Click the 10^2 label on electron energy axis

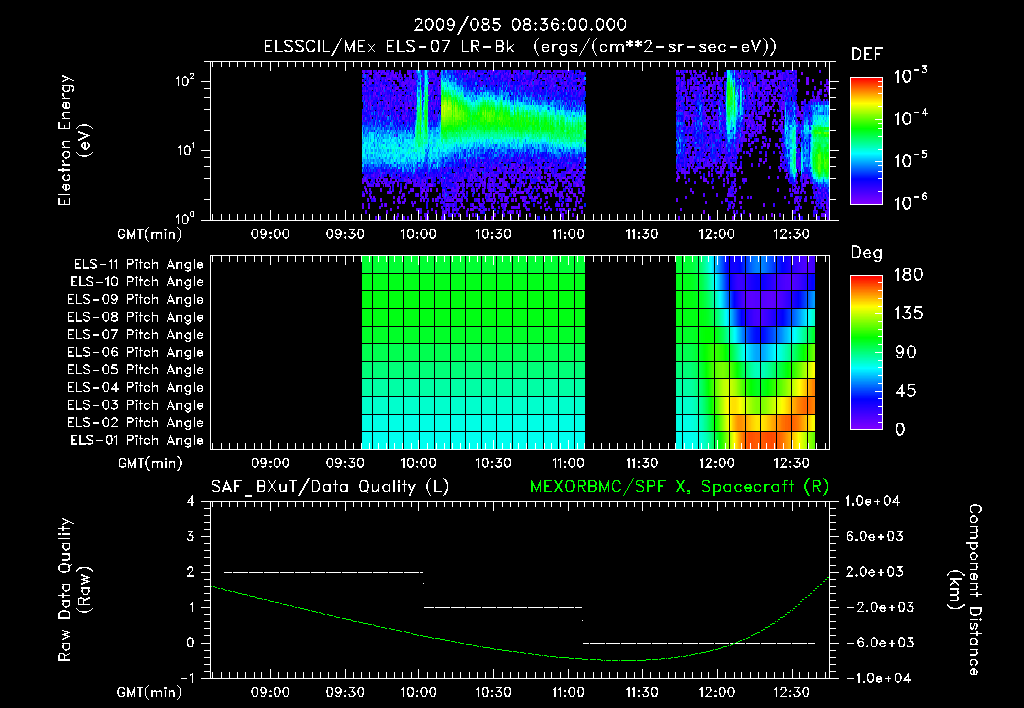tap(185, 82)
